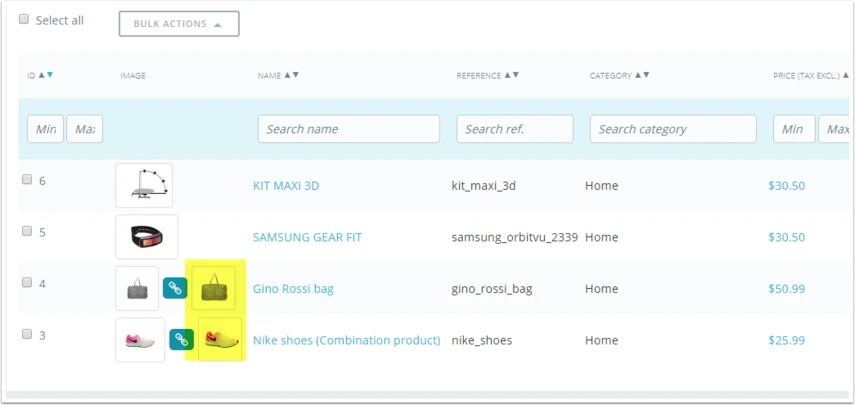Sort ID column descending arrow
The height and width of the screenshot is (405, 855).
point(50,75)
